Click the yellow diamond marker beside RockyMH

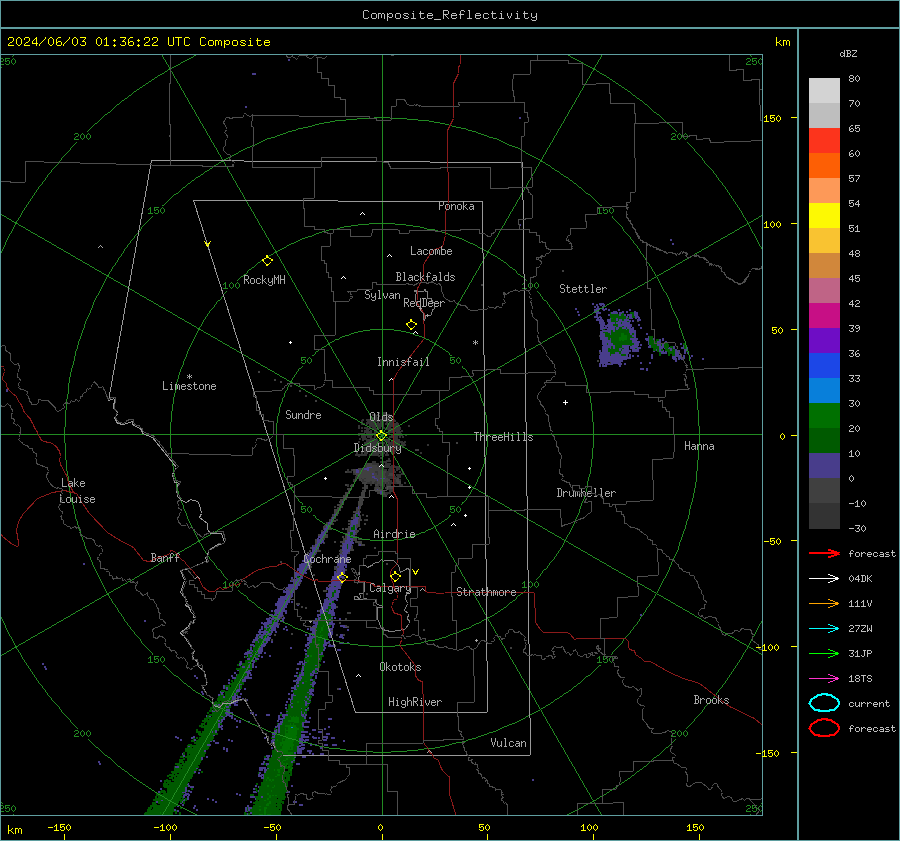pyautogui.click(x=267, y=261)
